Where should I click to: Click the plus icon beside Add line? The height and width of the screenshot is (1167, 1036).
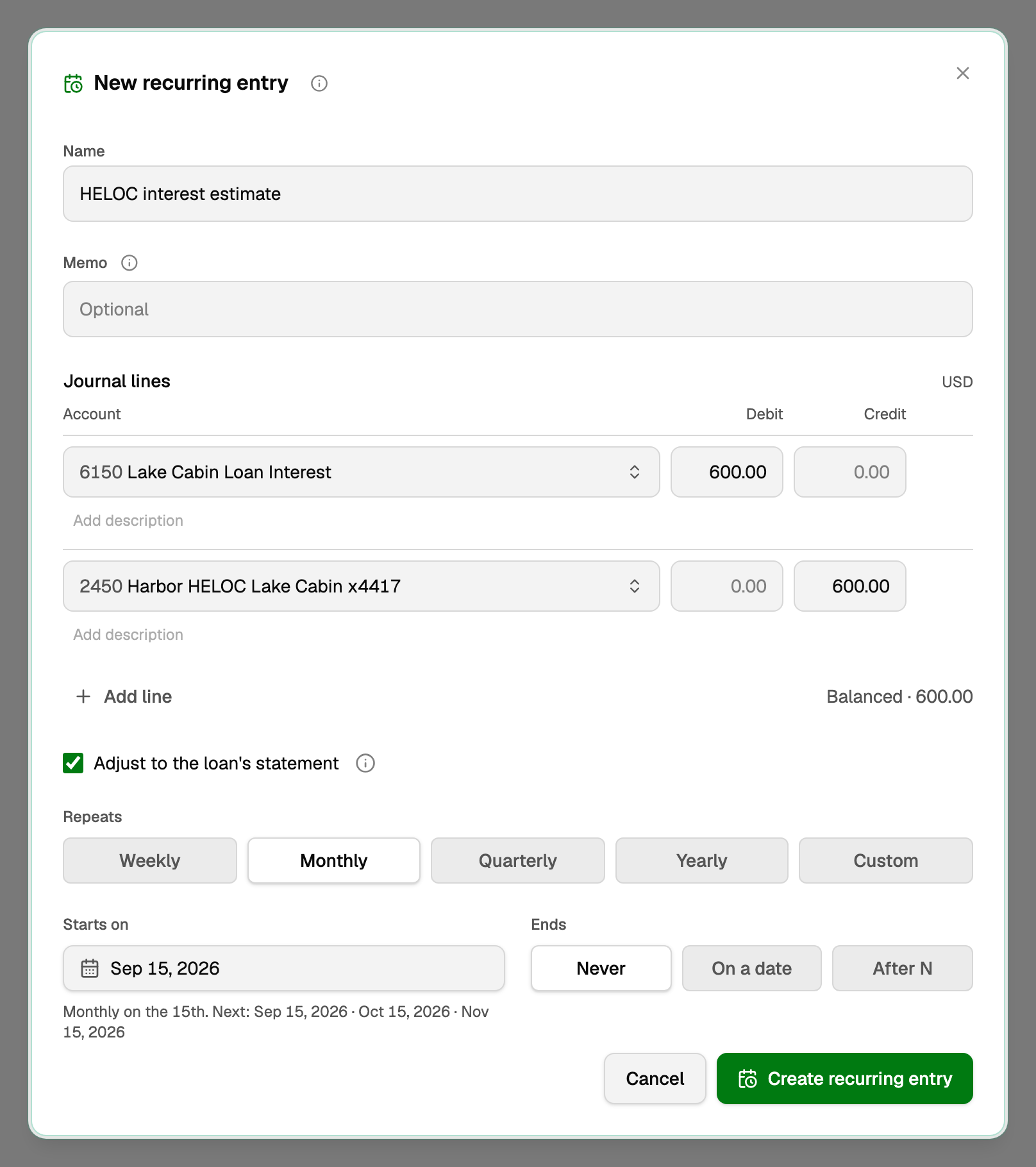(83, 696)
